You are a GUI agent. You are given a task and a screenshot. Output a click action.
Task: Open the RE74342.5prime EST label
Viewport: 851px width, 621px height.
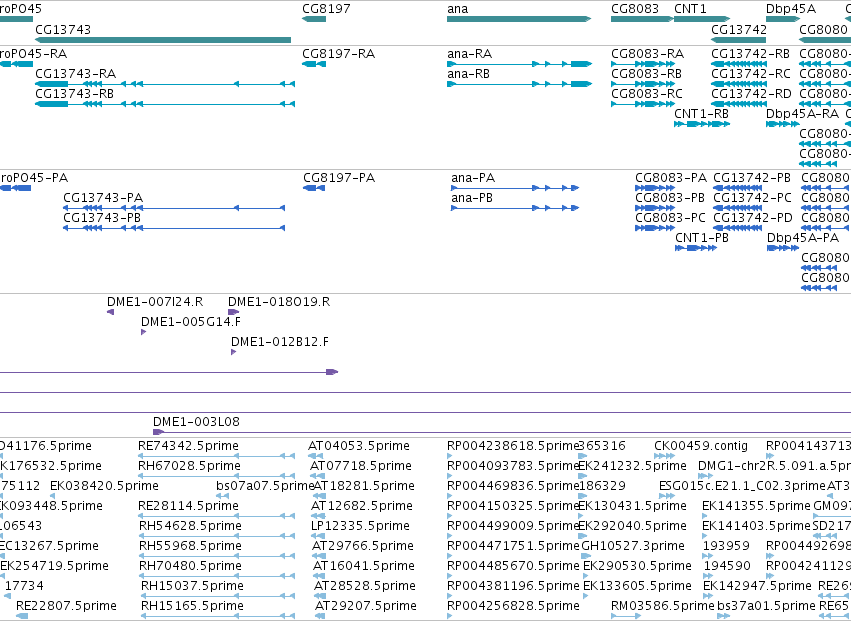pos(188,446)
